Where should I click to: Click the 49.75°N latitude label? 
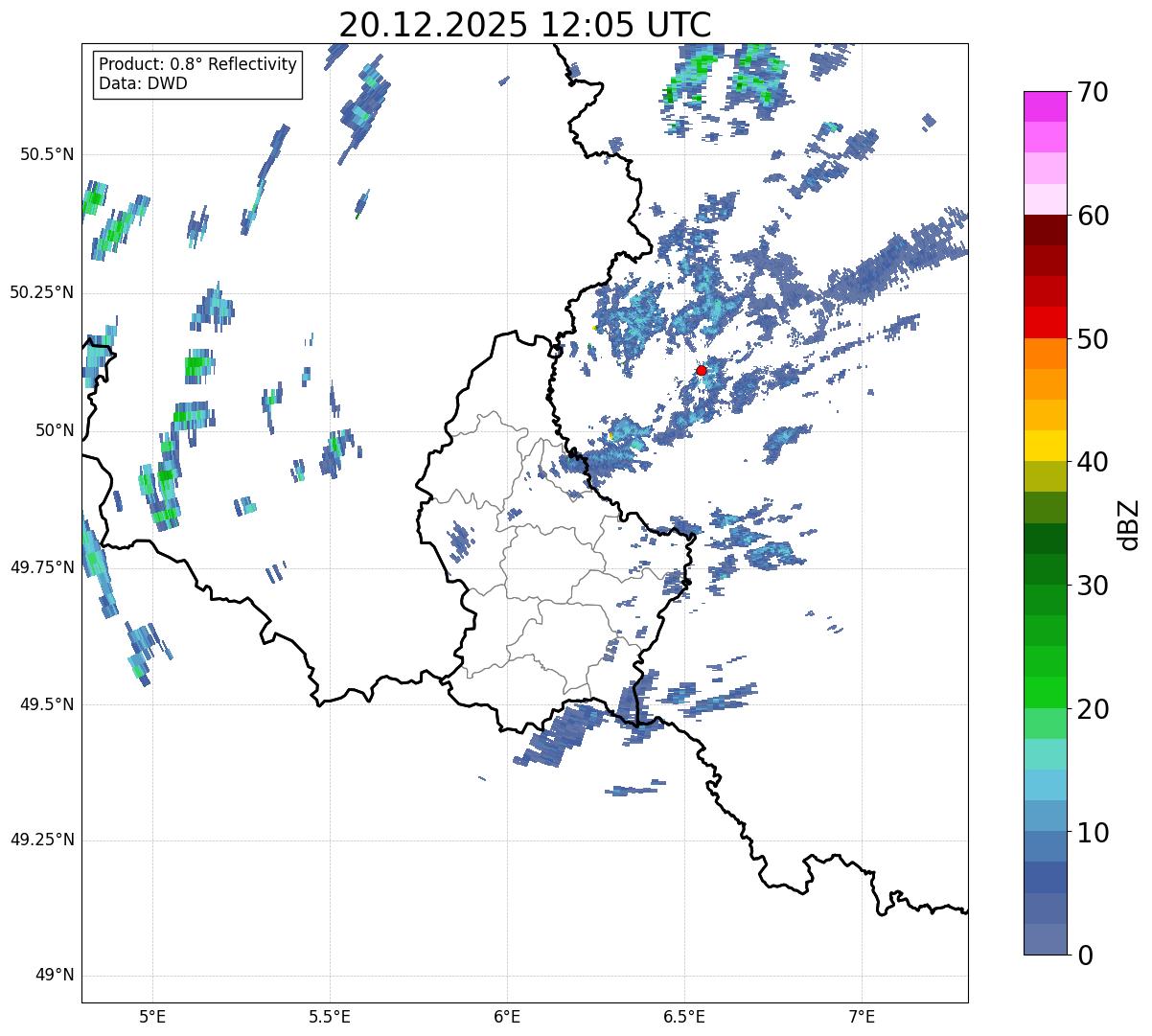[42, 567]
